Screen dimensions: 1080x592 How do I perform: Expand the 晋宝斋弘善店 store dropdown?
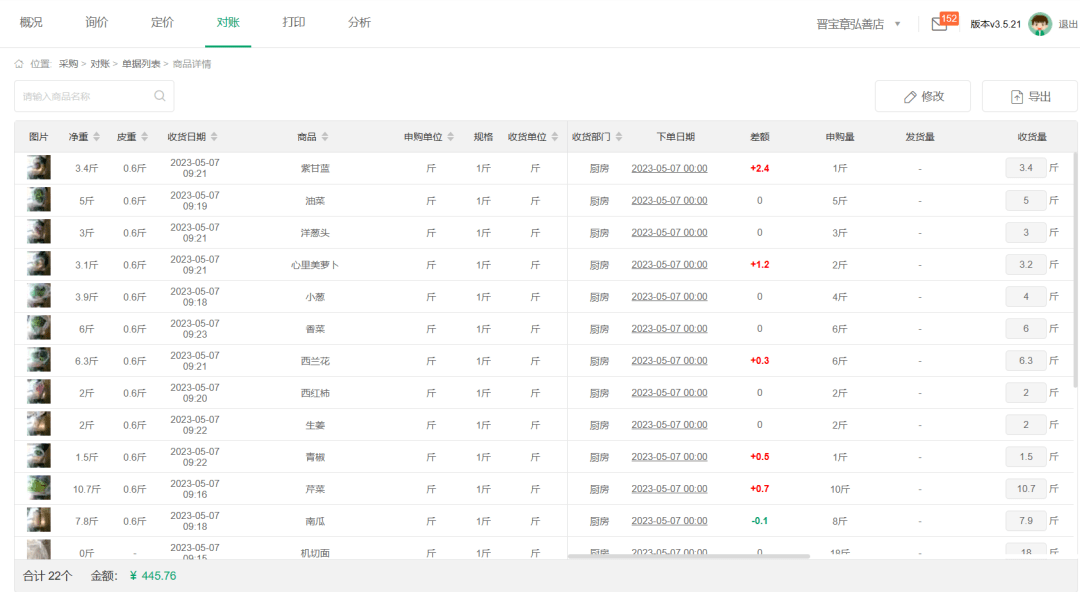click(897, 24)
